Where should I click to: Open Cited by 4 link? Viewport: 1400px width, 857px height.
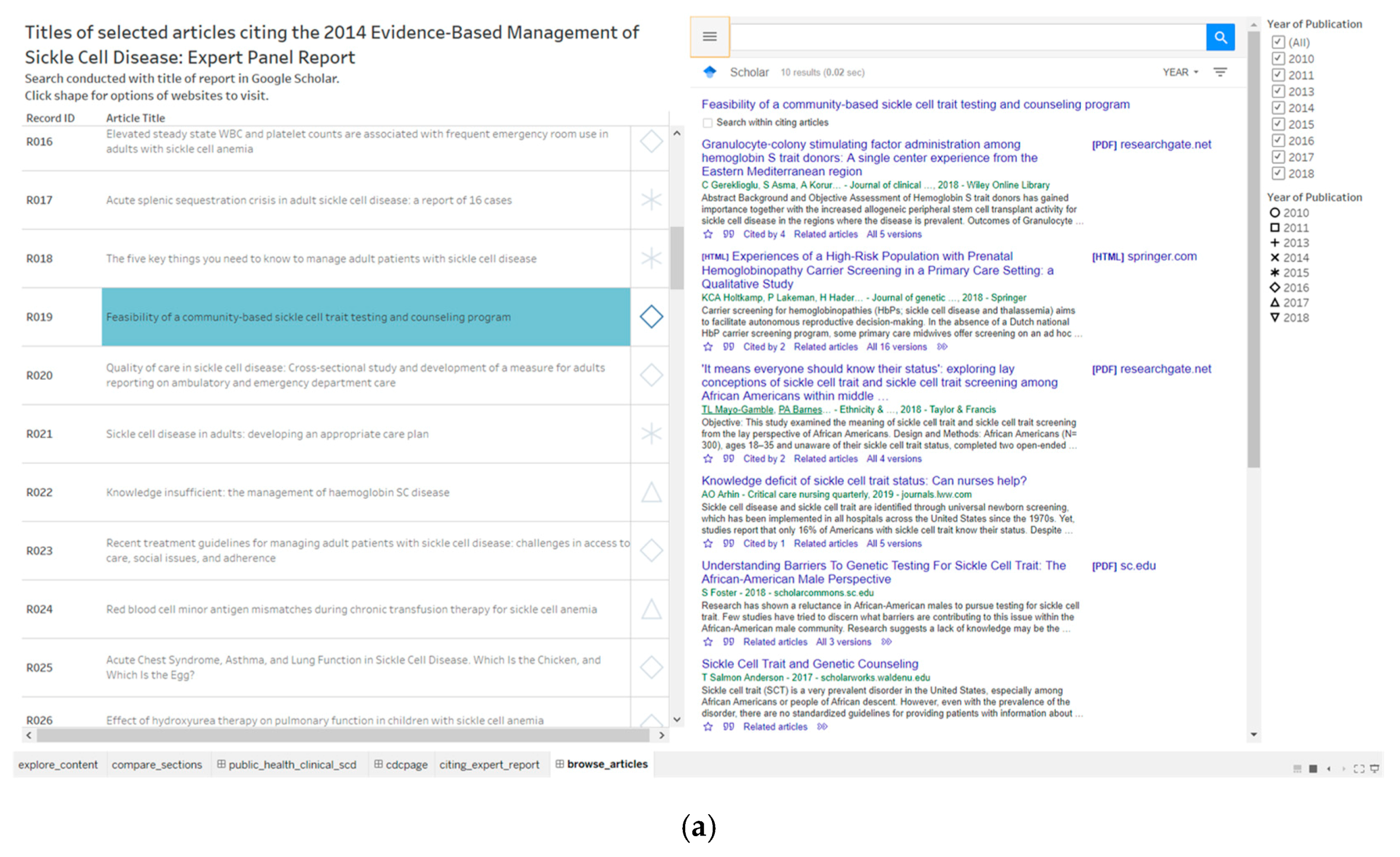[764, 235]
